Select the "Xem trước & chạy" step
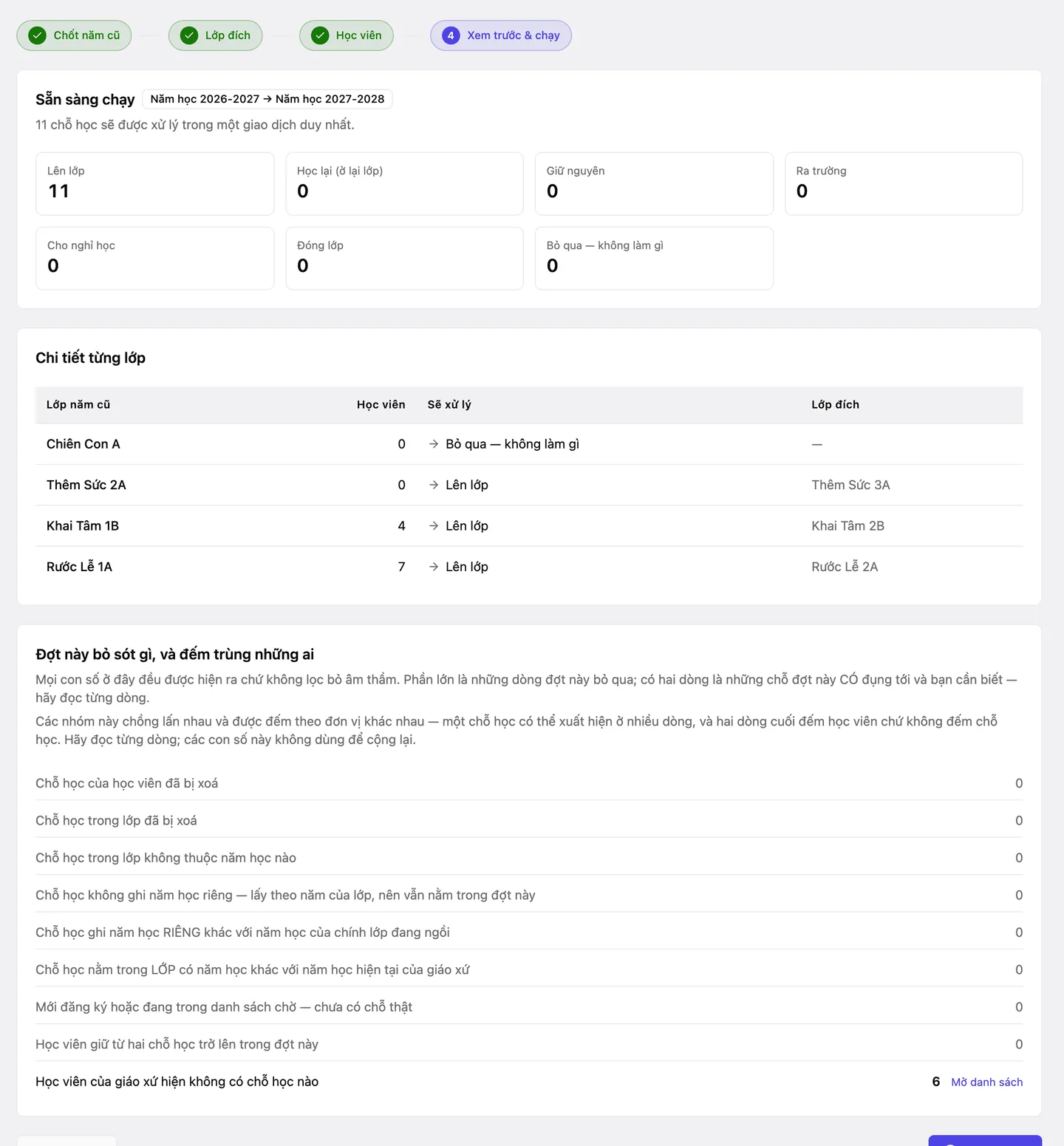 tap(501, 35)
